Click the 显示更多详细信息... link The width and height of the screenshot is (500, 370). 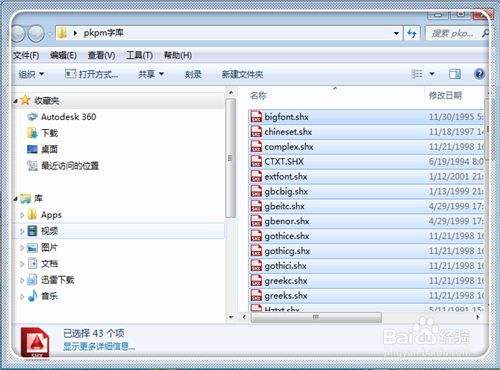point(99,347)
